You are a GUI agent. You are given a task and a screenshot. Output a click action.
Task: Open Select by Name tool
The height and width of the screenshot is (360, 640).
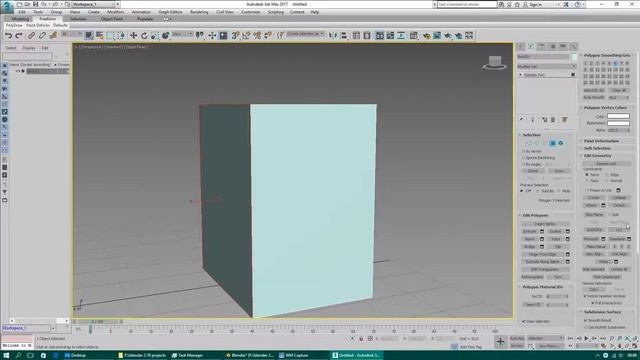point(99,36)
